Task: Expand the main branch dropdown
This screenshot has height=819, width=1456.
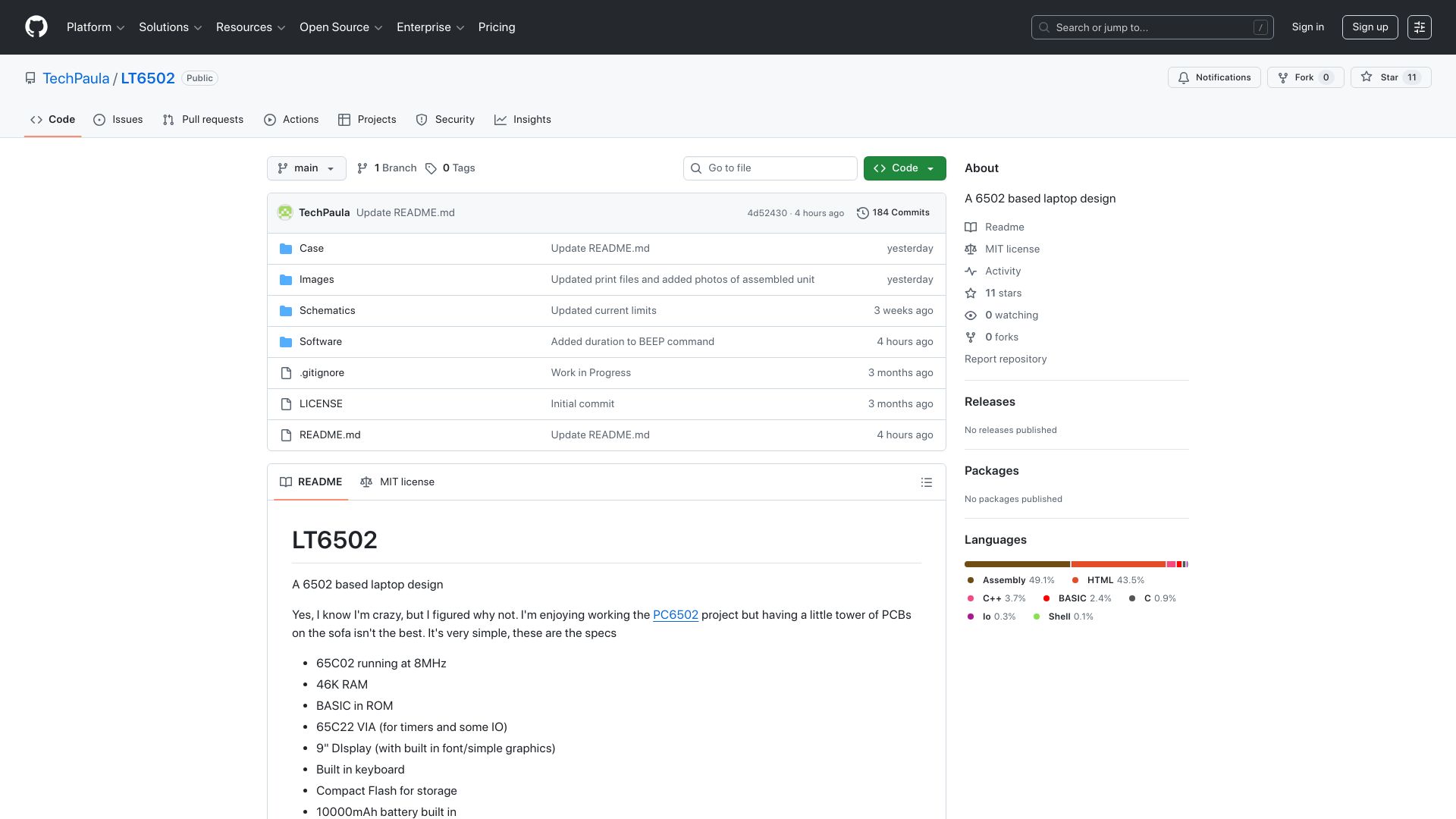Action: (306, 168)
